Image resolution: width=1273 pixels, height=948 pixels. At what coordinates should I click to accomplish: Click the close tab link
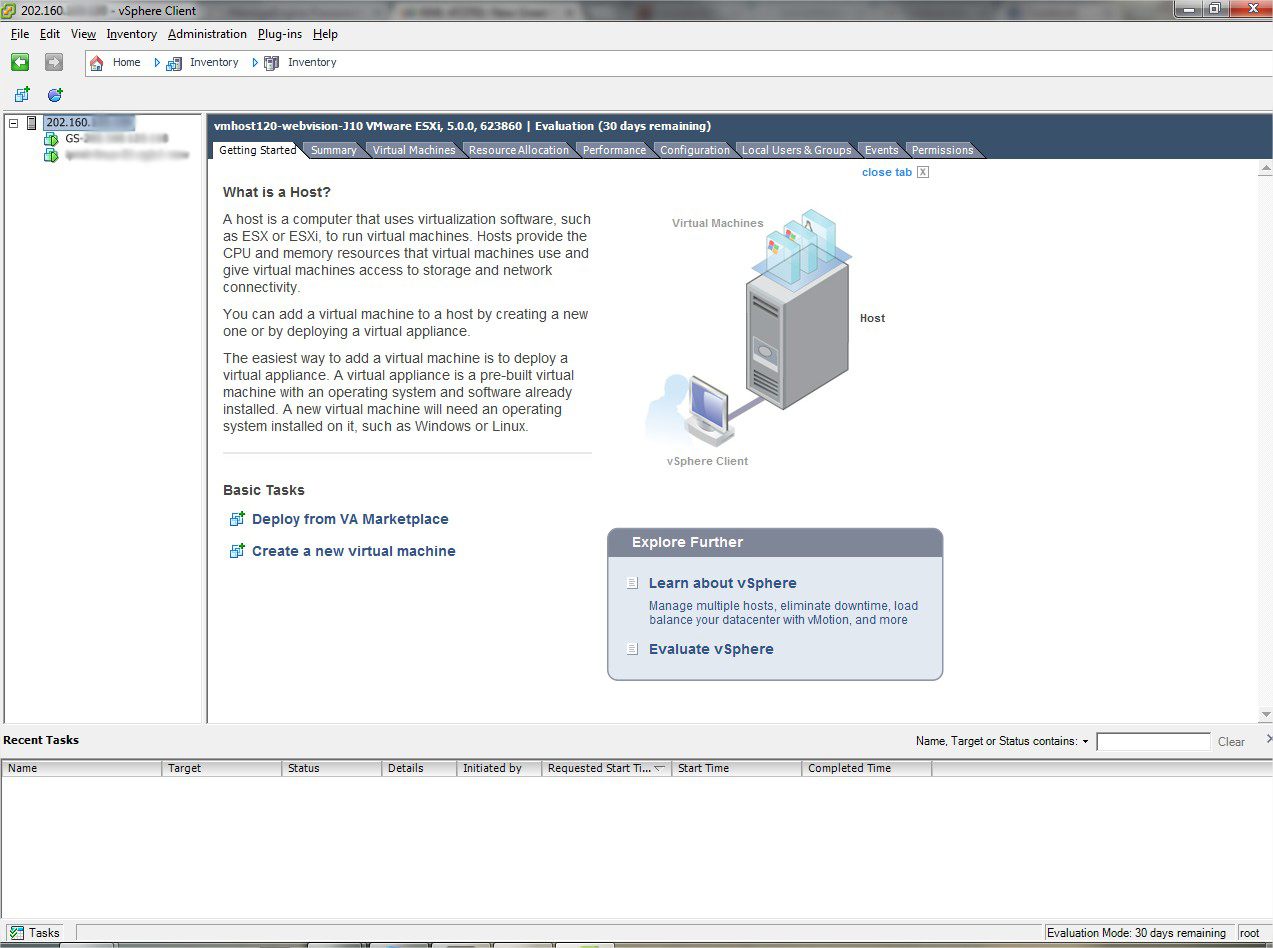[887, 172]
